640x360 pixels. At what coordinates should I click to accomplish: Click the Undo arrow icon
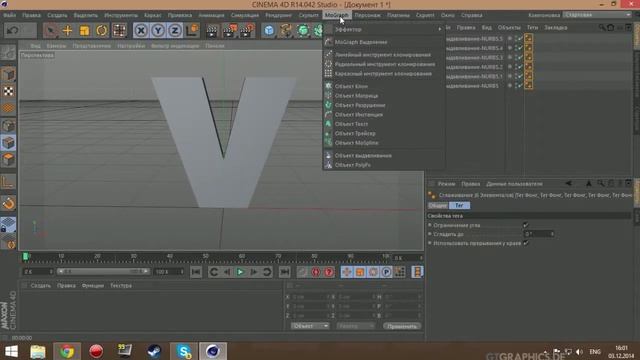13,31
